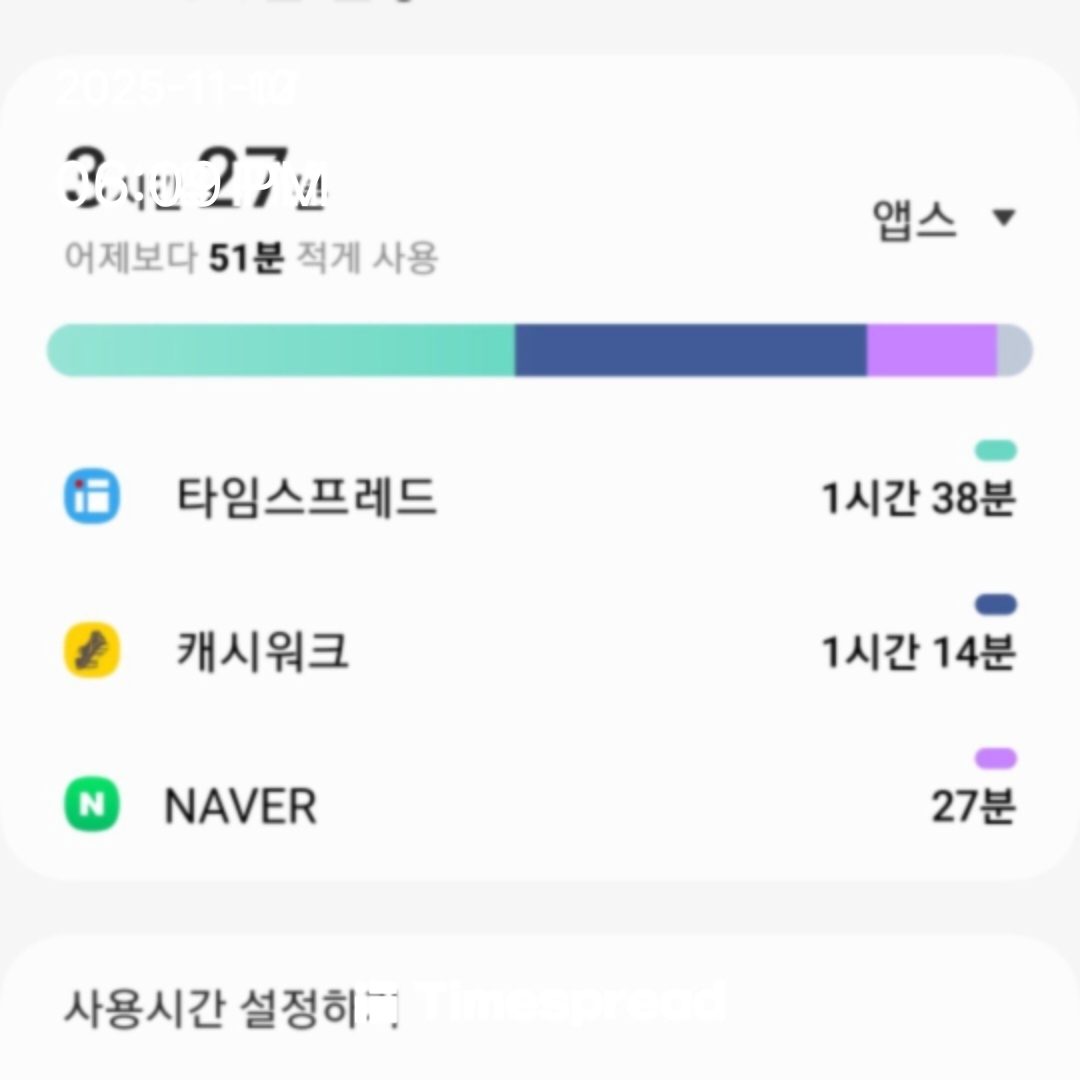Click the purple legend pill above 27분

pos(995,759)
